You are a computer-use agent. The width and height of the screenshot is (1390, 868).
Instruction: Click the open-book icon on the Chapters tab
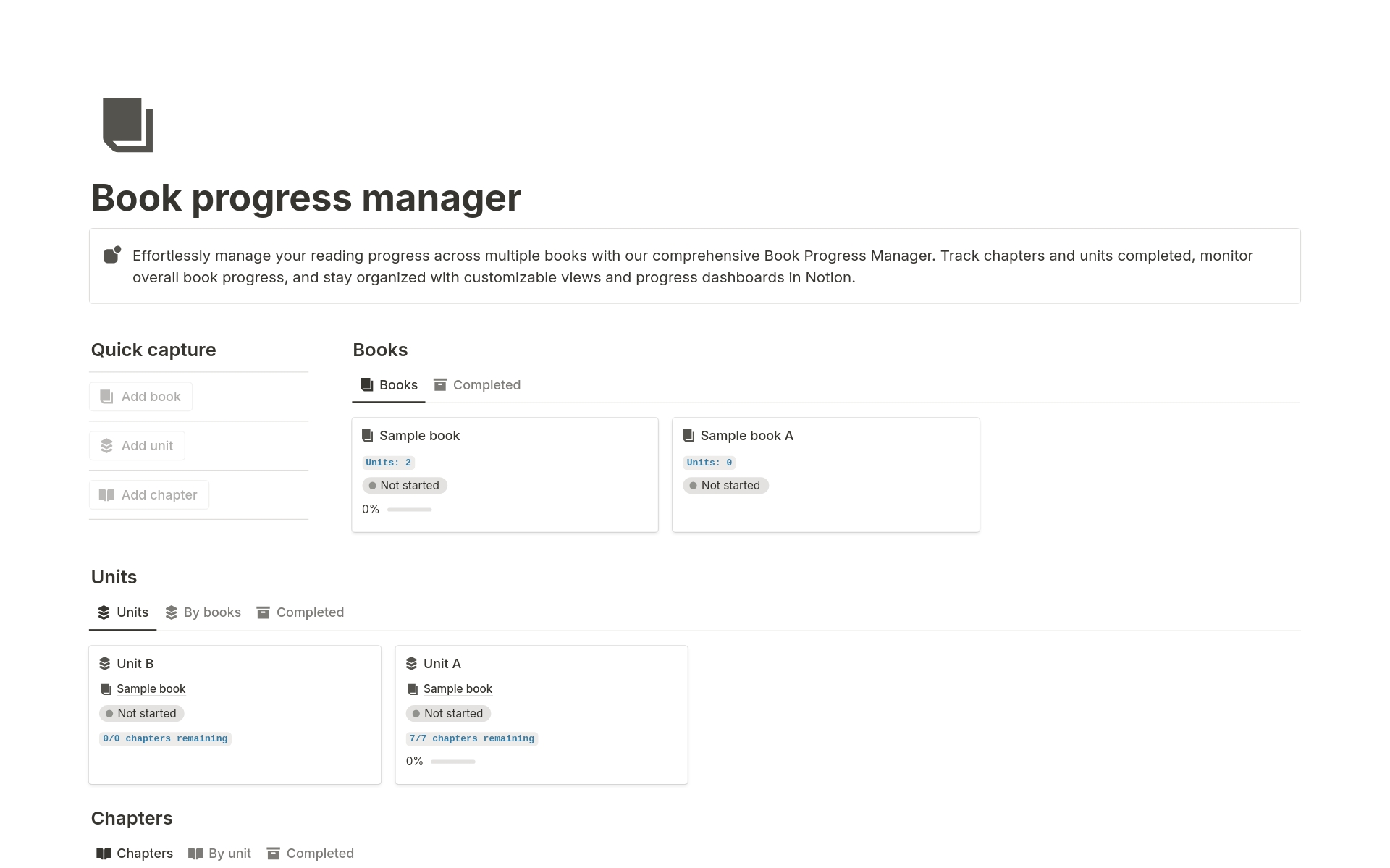[104, 853]
